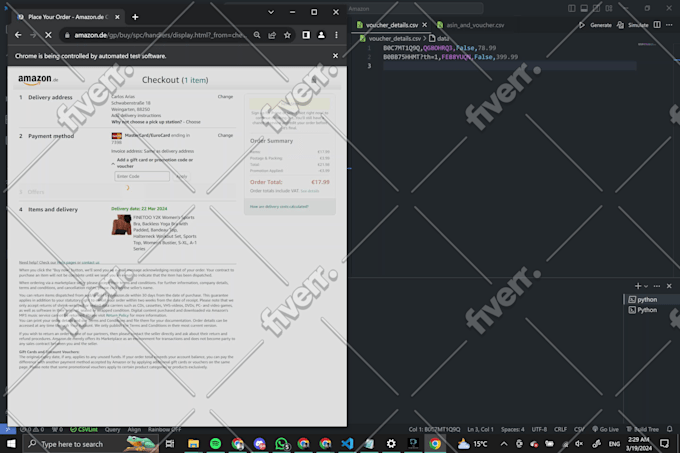Viewport: 680px width, 453px height.
Task: Click CSVLint in the status bar
Action: tap(84, 430)
